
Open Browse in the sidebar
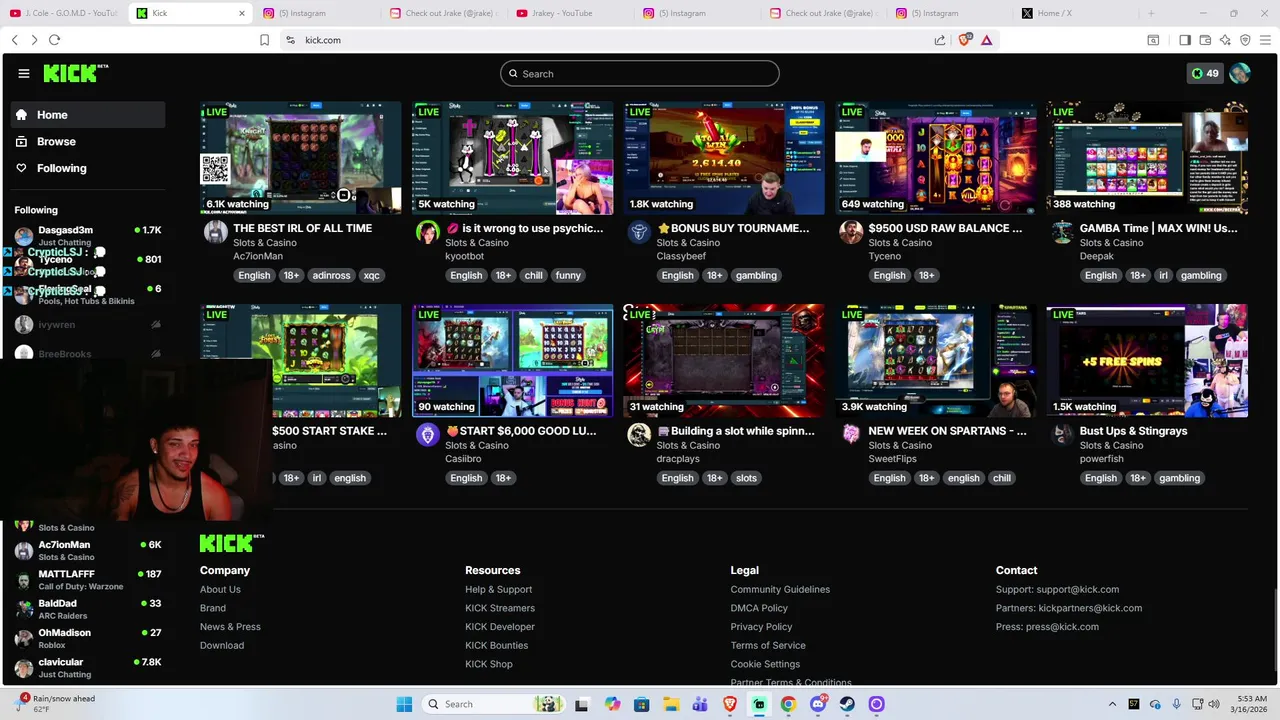click(x=88, y=142)
